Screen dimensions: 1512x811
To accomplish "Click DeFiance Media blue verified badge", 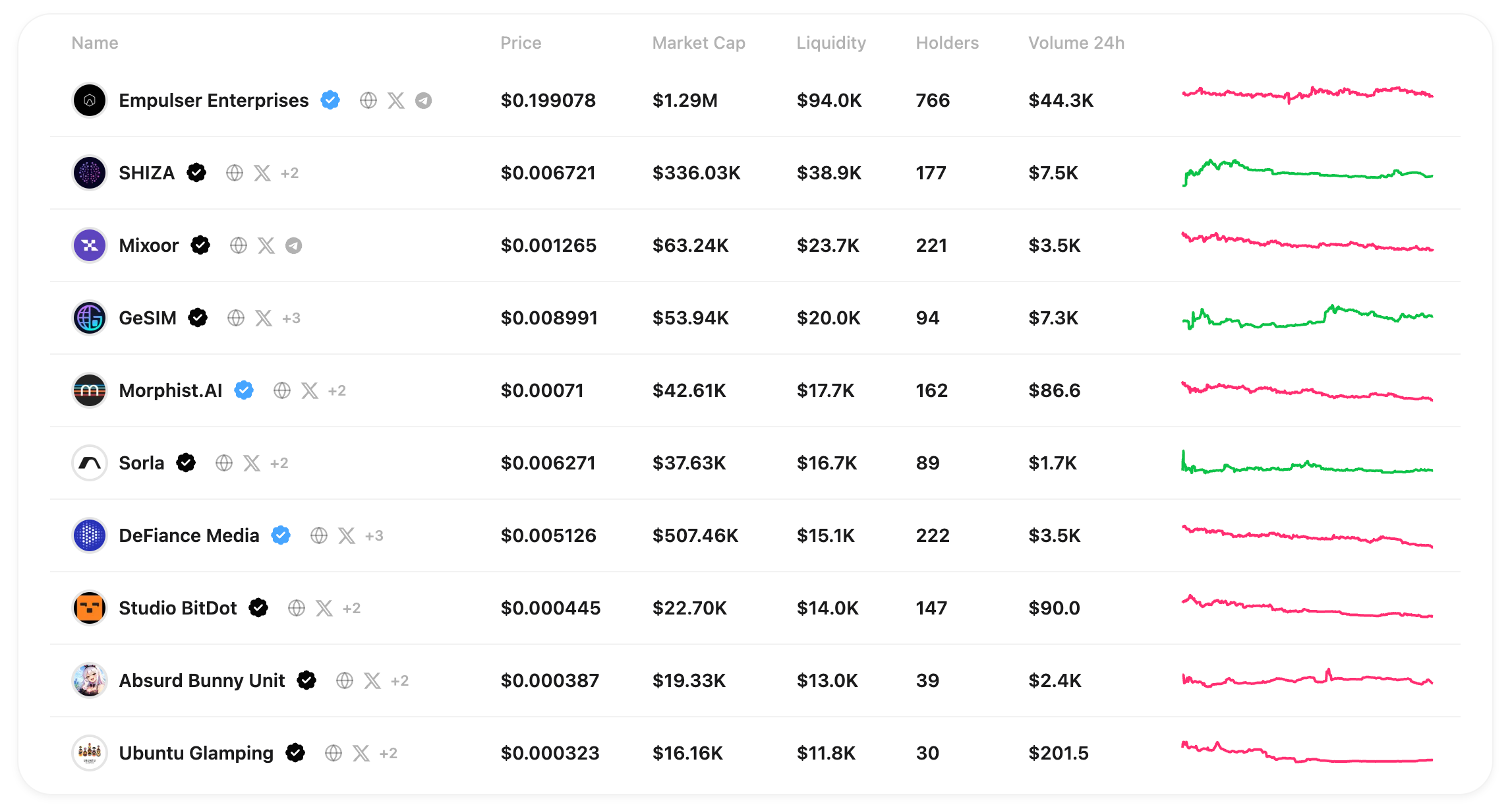I will click(x=281, y=535).
